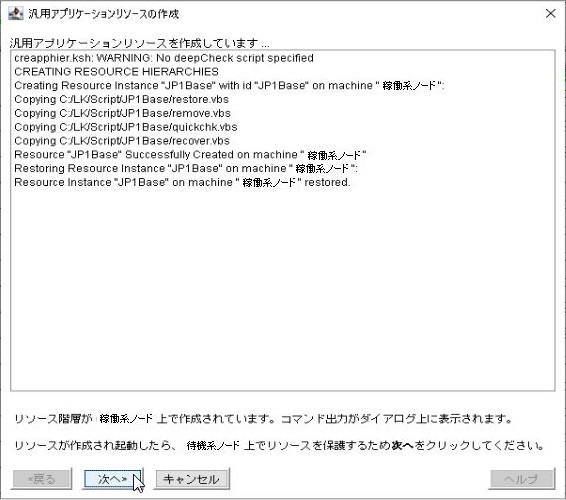
Task: Cancel the wizard with キャンセル button
Action: pyautogui.click(x=191, y=479)
